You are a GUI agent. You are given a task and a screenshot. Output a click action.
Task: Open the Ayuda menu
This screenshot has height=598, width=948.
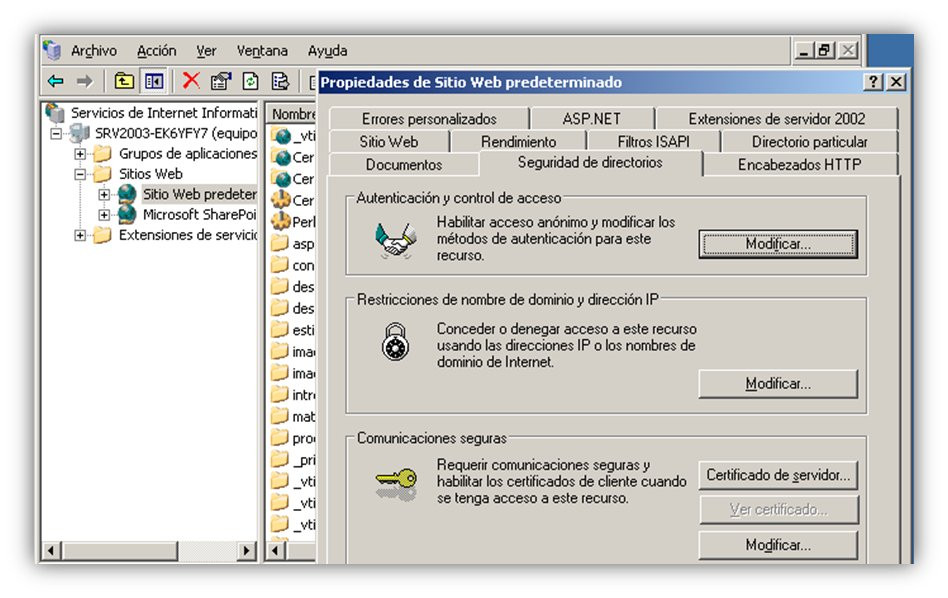(327, 51)
